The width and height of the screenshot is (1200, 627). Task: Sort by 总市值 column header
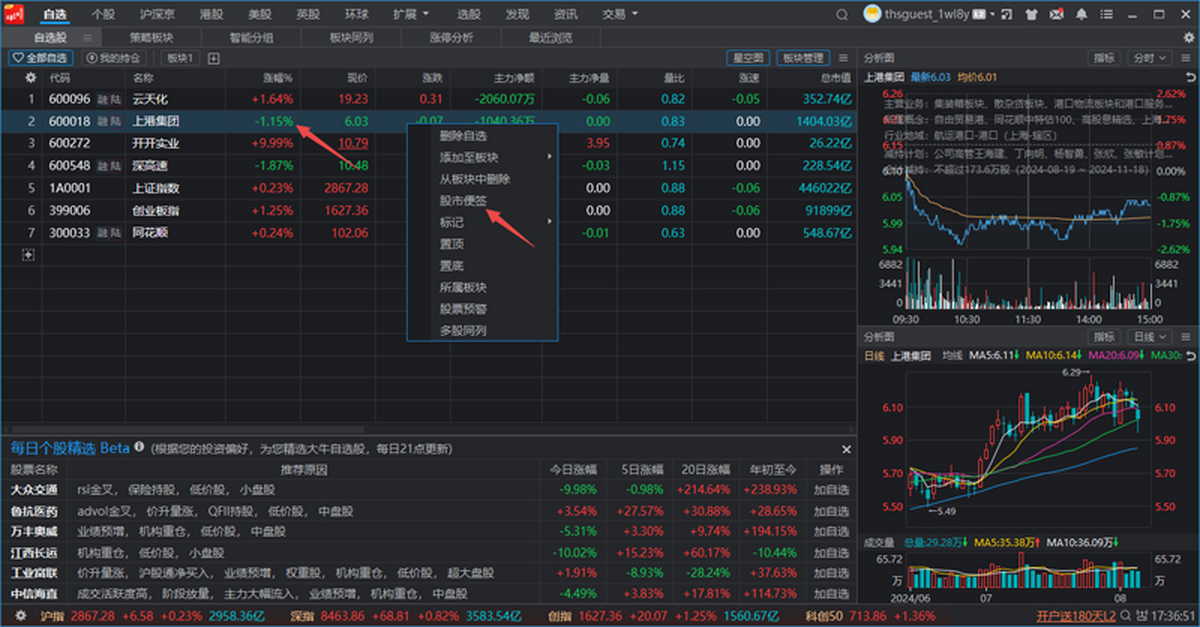pyautogui.click(x=834, y=77)
